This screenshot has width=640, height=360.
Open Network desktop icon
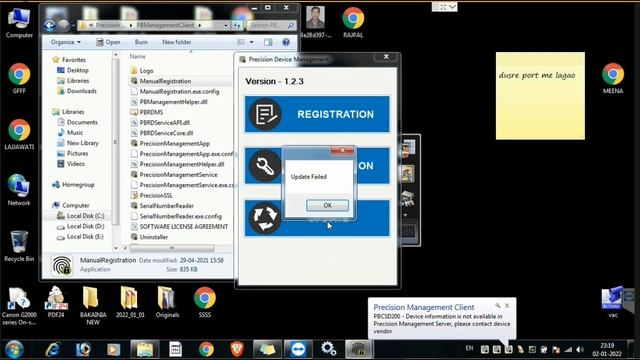coord(19,190)
